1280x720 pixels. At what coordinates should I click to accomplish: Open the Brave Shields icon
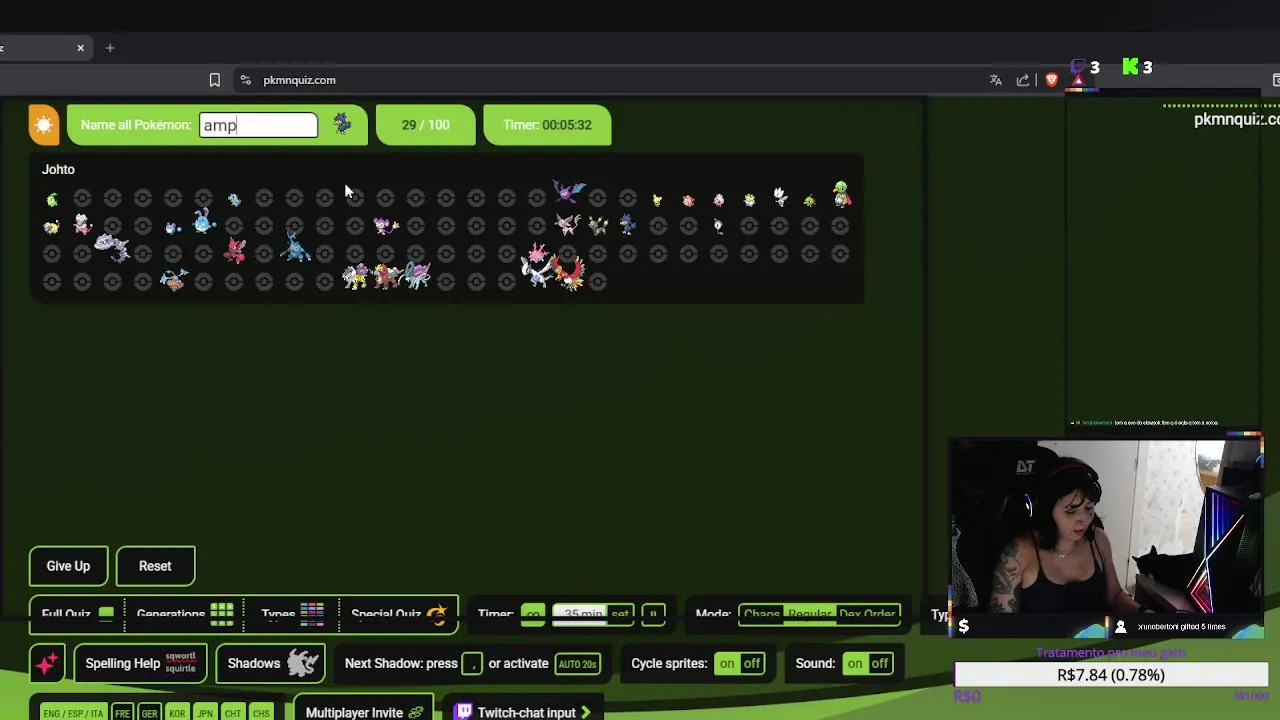click(x=1051, y=80)
